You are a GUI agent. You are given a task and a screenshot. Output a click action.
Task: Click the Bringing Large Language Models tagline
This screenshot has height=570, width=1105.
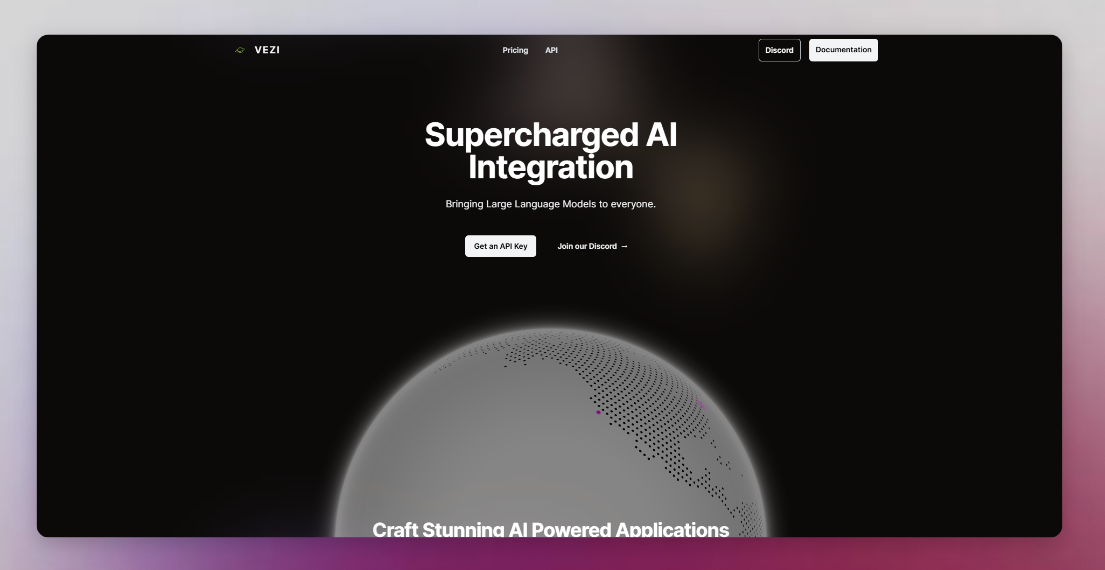(550, 204)
